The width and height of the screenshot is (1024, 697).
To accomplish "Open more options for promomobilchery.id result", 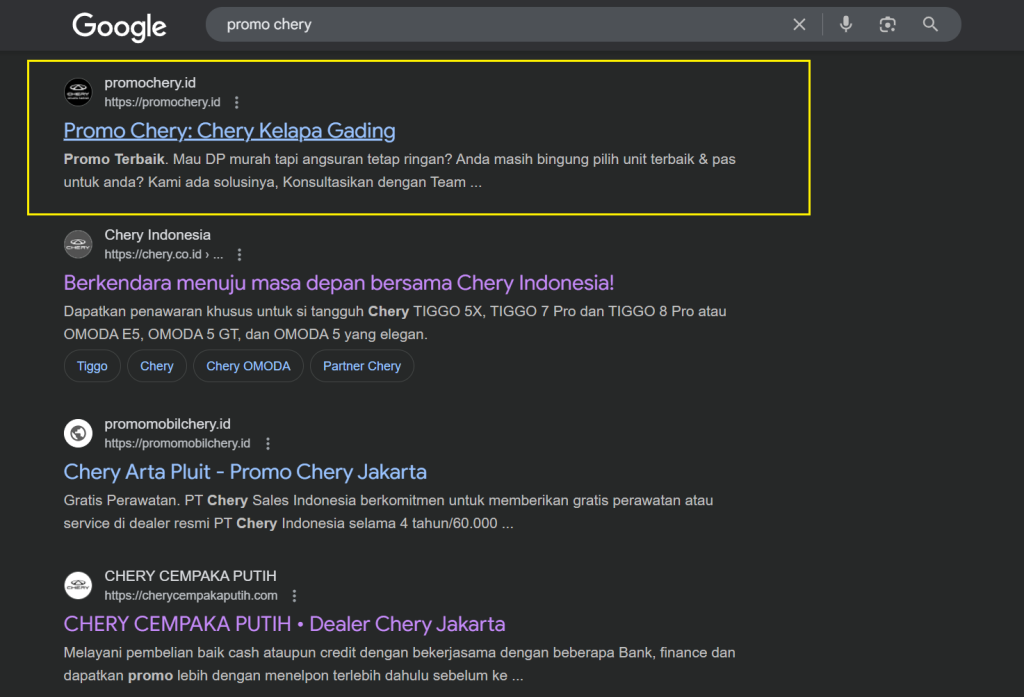I will [267, 443].
